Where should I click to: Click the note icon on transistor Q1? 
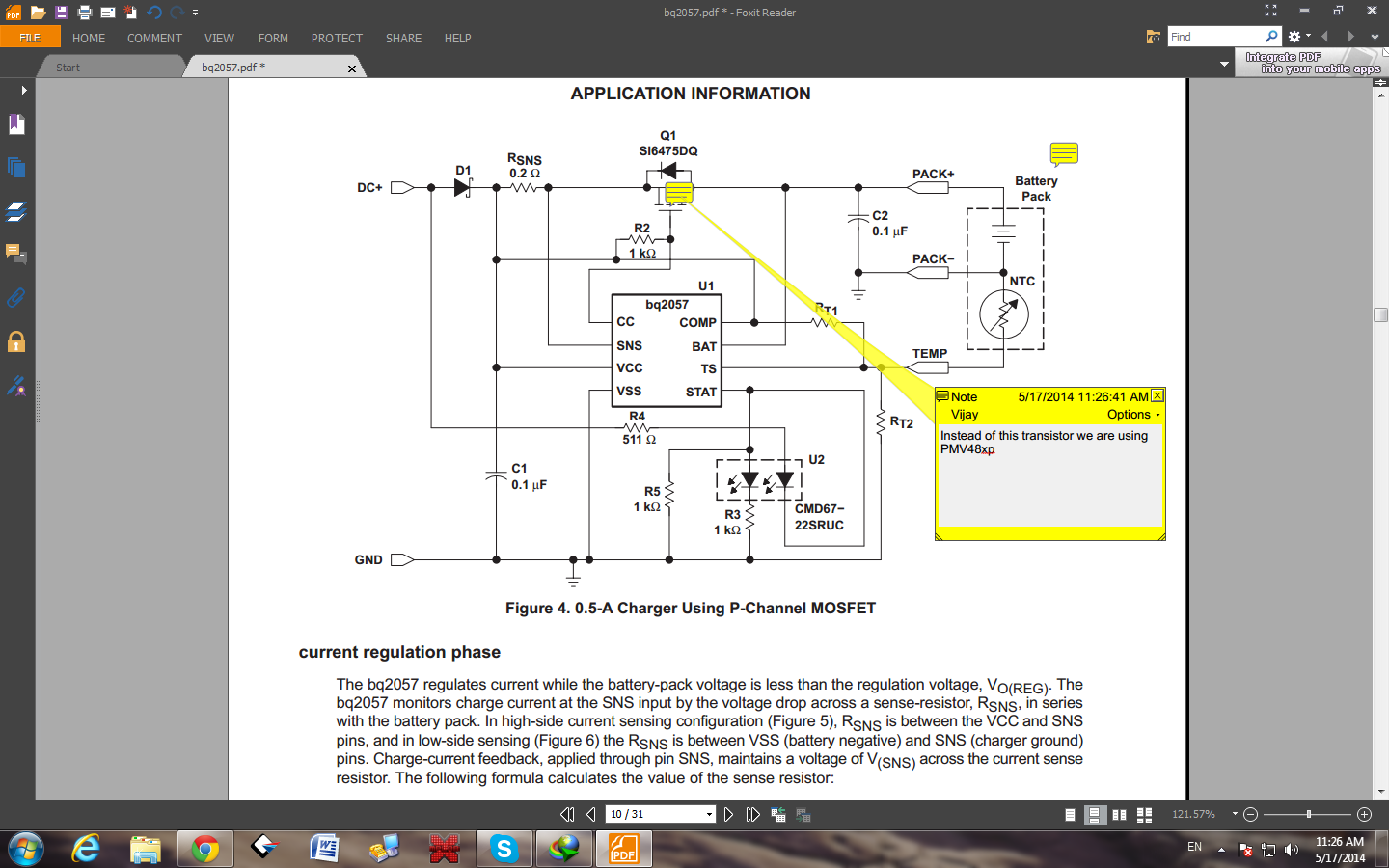[x=679, y=193]
